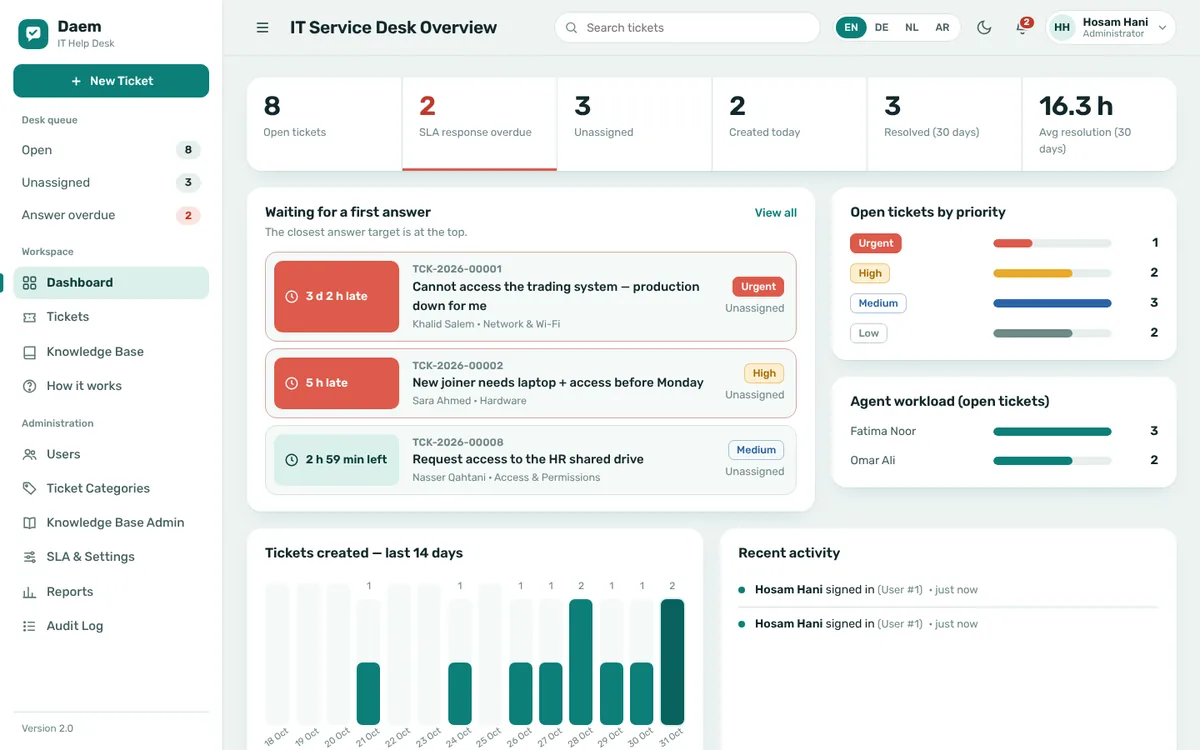Image resolution: width=1200 pixels, height=750 pixels.
Task: Click the Knowledge Base book icon
Action: pyautogui.click(x=29, y=352)
